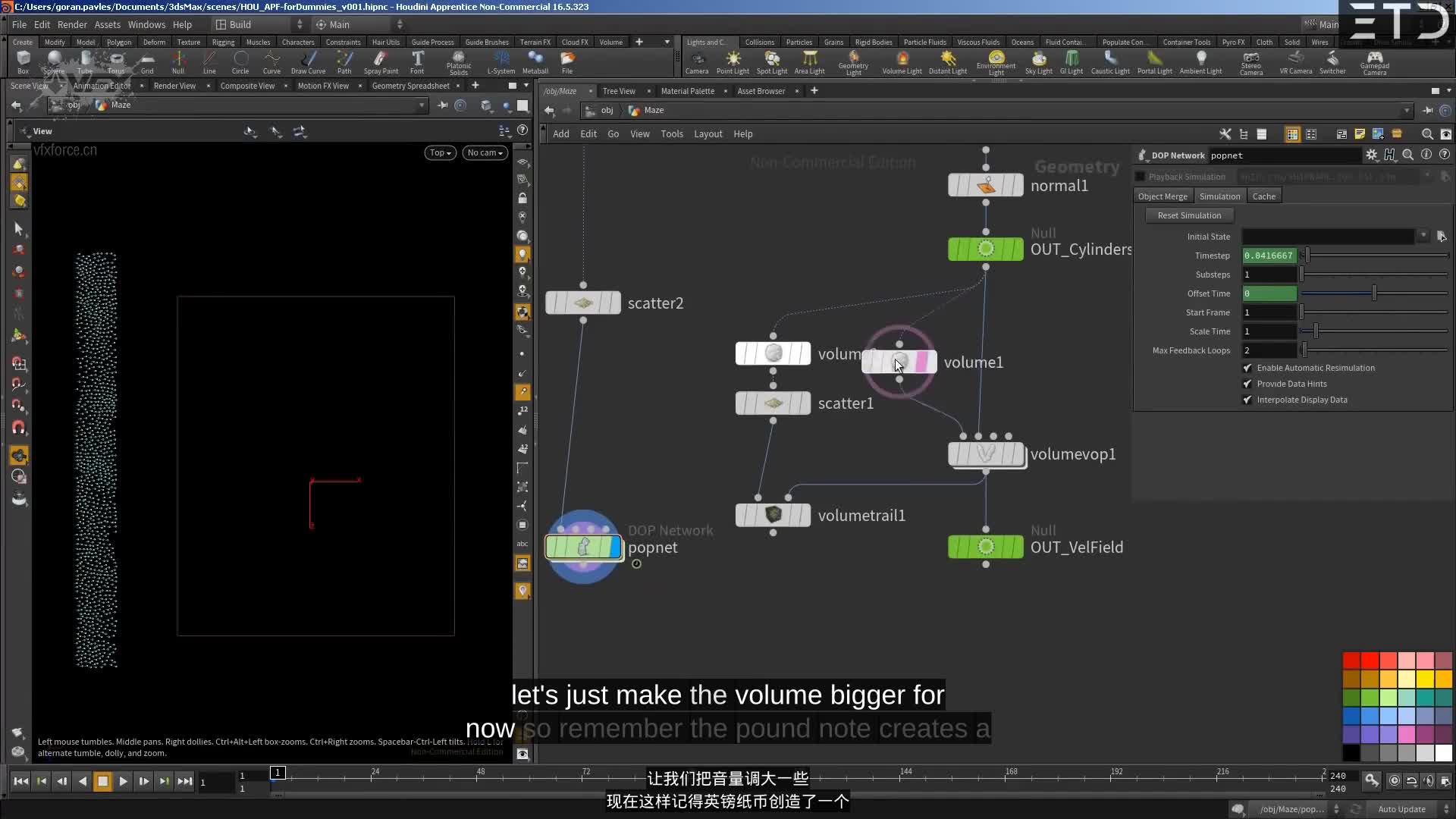Viewport: 1456px width, 819px height.
Task: Switch to the Pyro FX shelf tab
Action: pos(1235,42)
